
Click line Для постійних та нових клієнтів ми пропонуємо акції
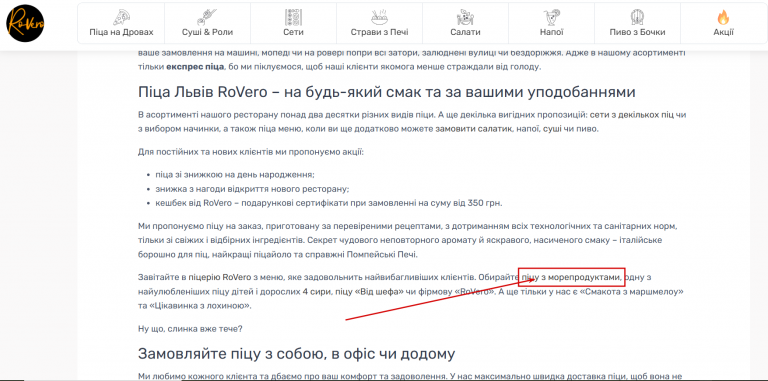coord(251,152)
